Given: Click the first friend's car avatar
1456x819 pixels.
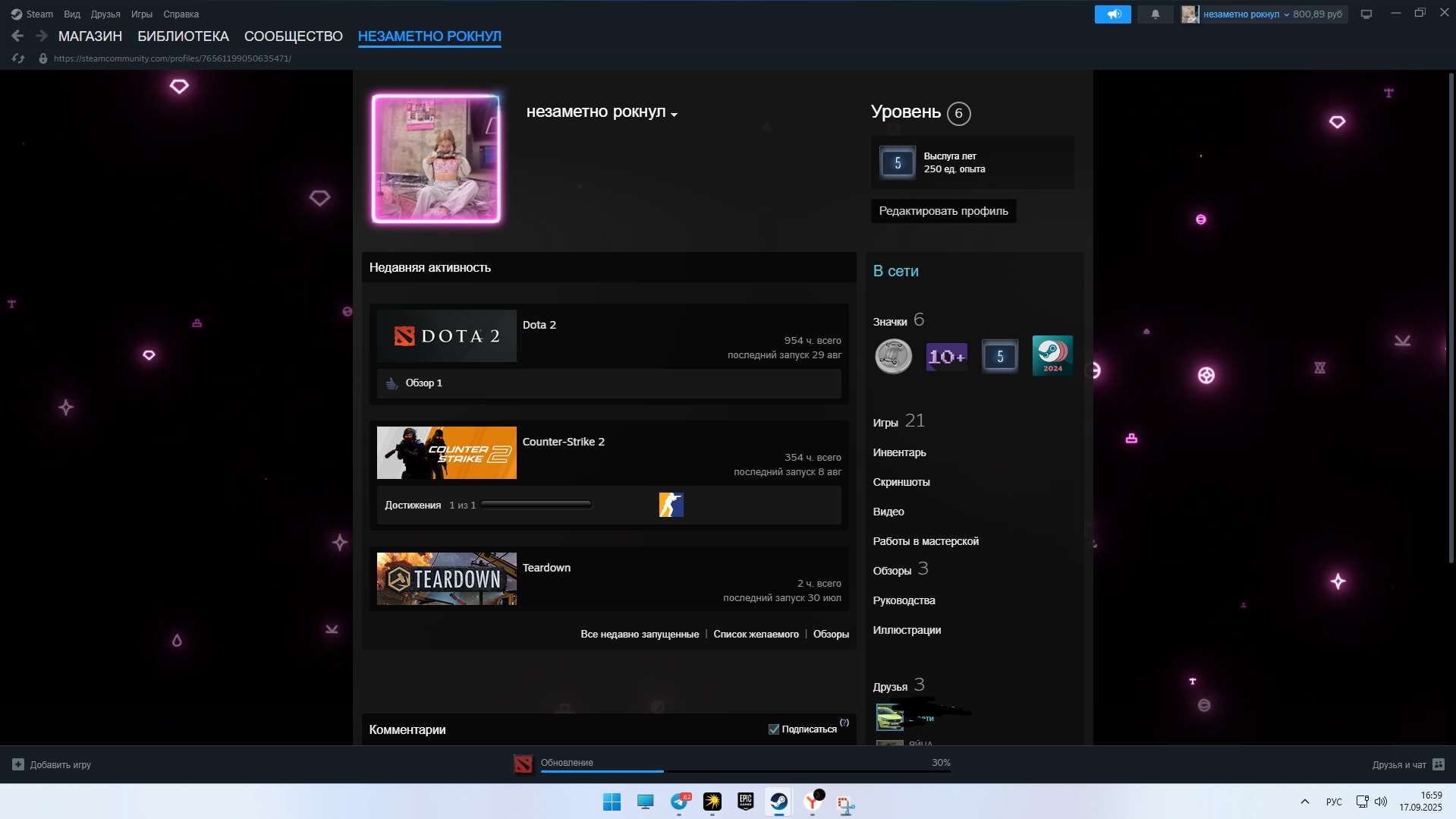Looking at the screenshot, I should 889,717.
